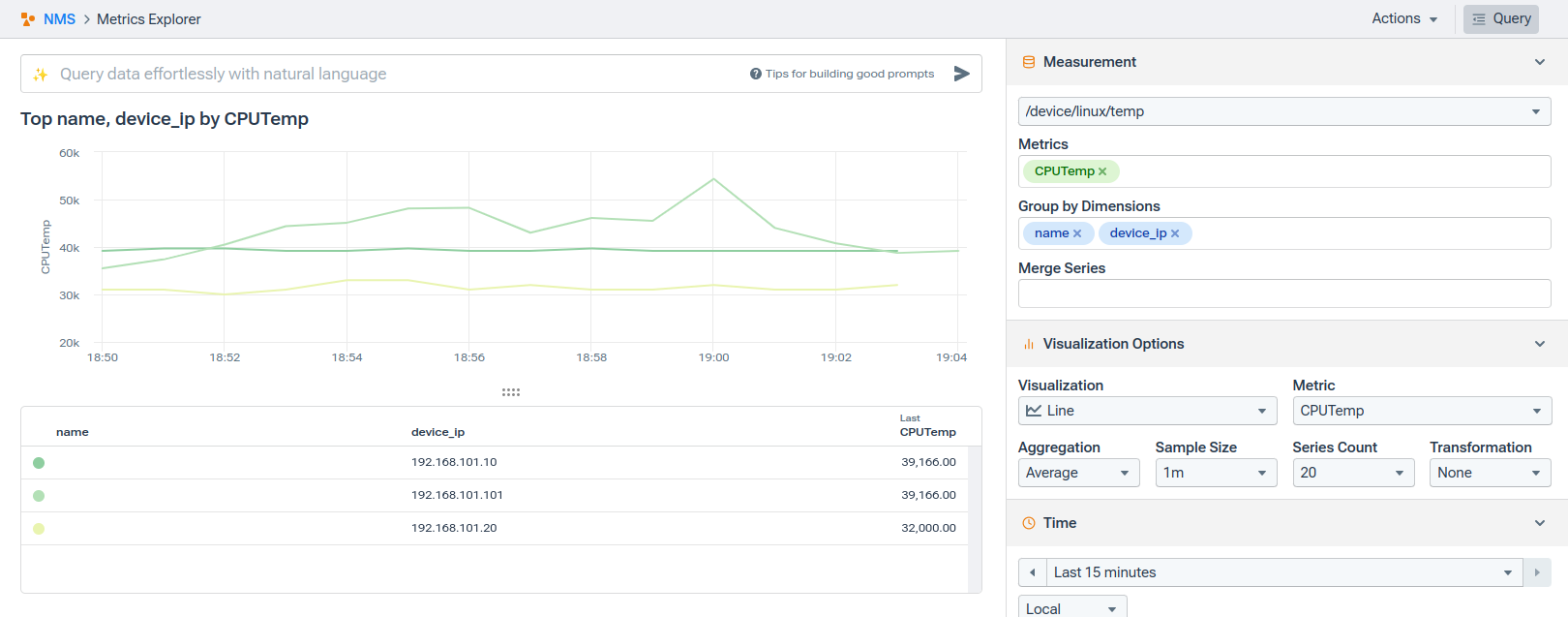
Task: Sort by the name column header
Action: click(73, 432)
